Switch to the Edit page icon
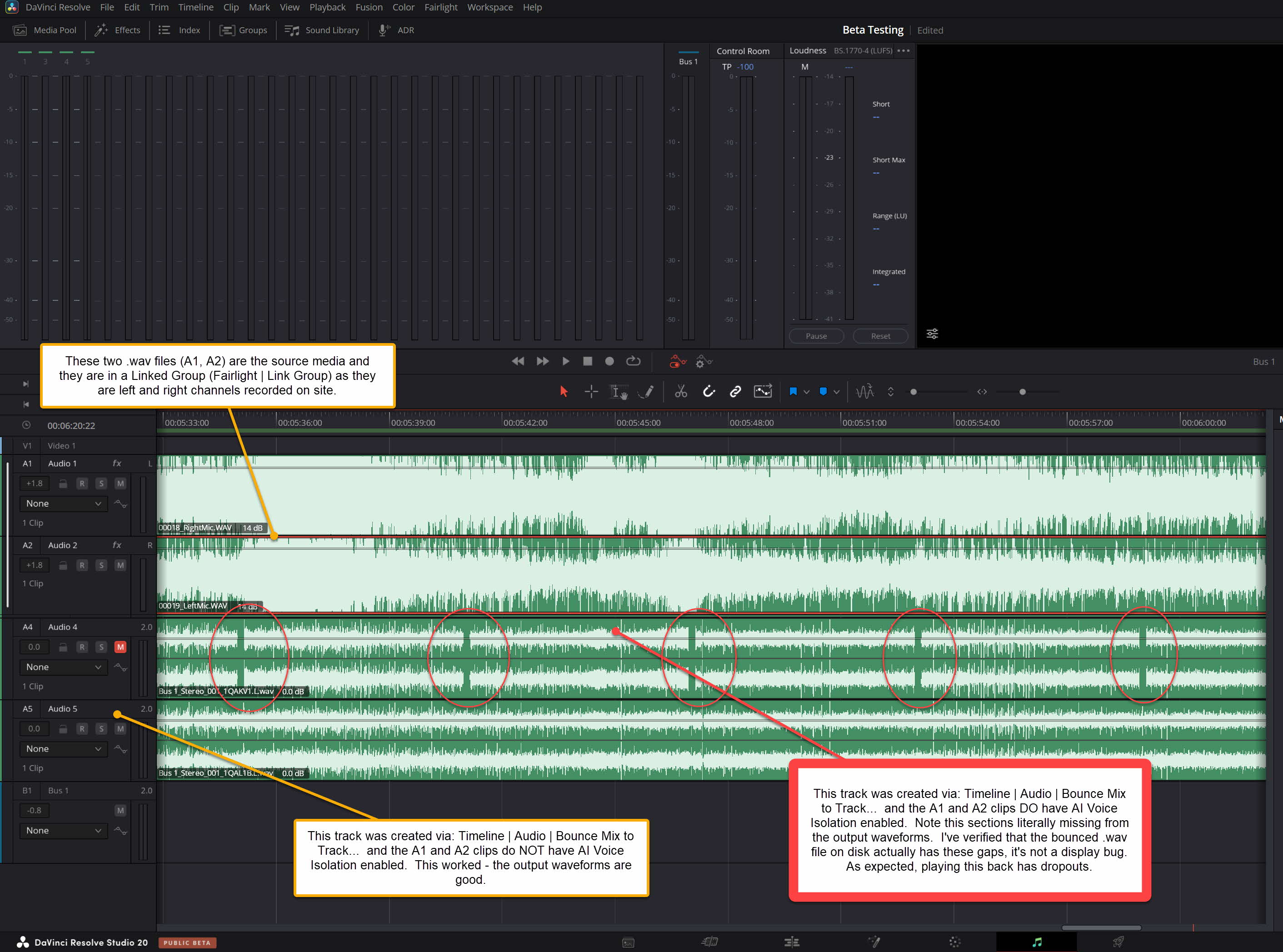The image size is (1283, 952). pyautogui.click(x=792, y=942)
